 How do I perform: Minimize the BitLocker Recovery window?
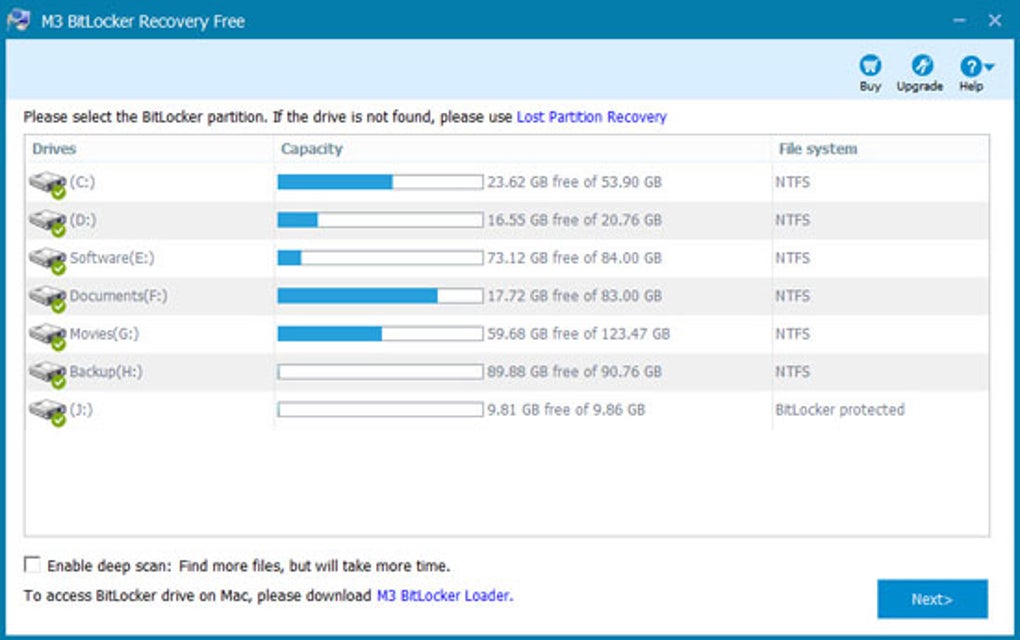(x=959, y=20)
